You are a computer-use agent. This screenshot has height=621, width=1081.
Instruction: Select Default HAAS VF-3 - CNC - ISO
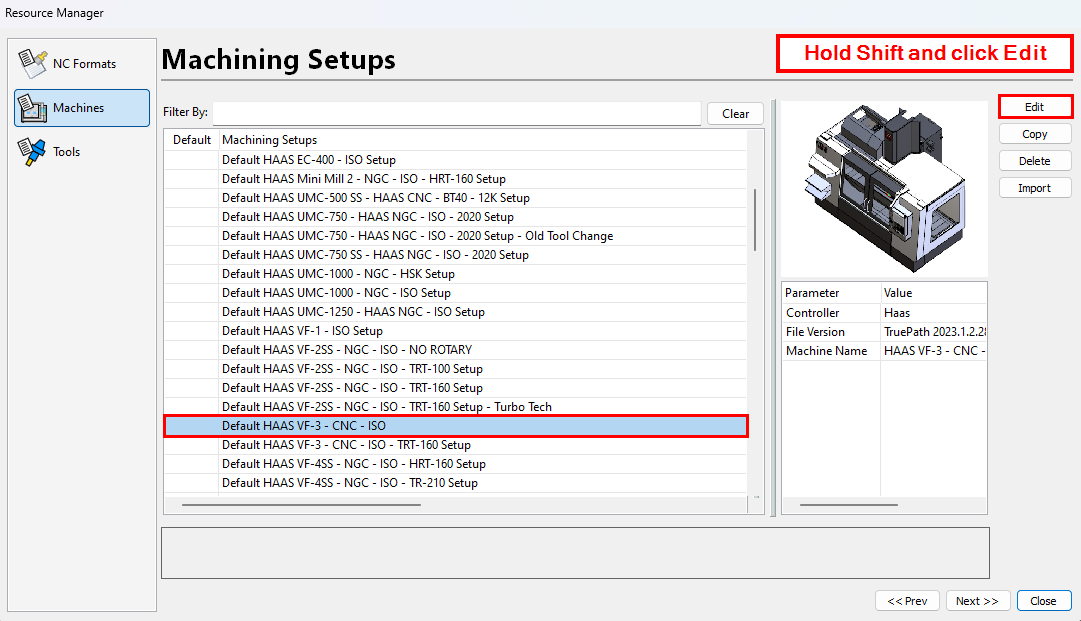tap(456, 426)
